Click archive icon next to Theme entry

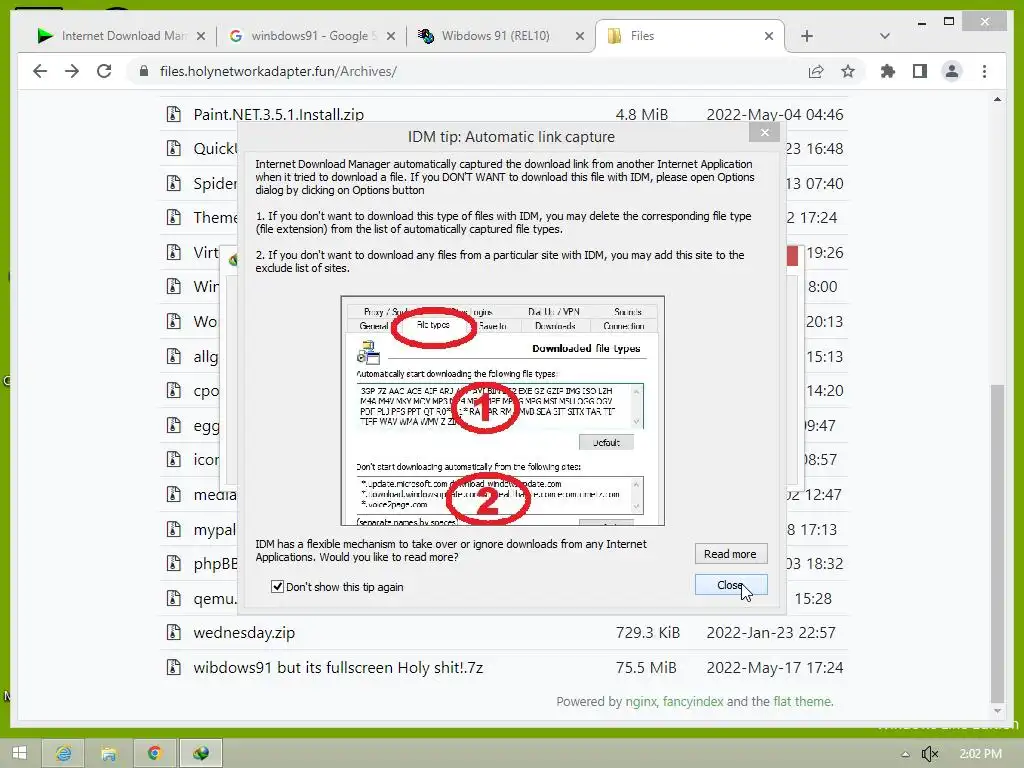(173, 217)
